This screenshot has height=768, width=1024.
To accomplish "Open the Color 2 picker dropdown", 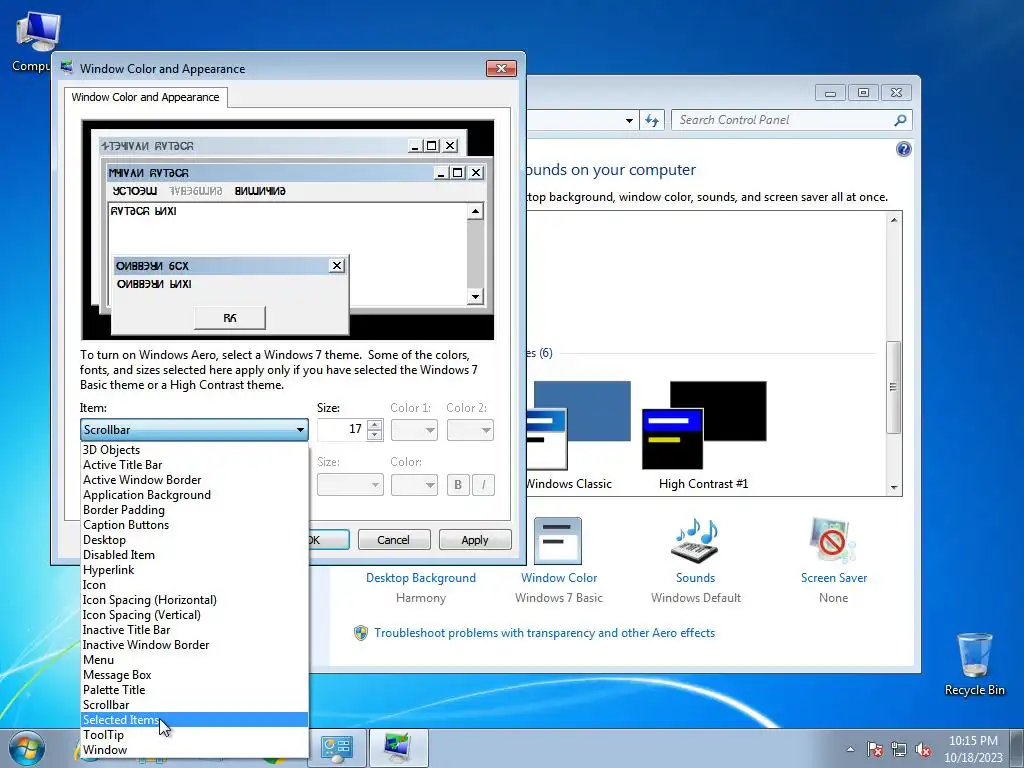I will 470,430.
